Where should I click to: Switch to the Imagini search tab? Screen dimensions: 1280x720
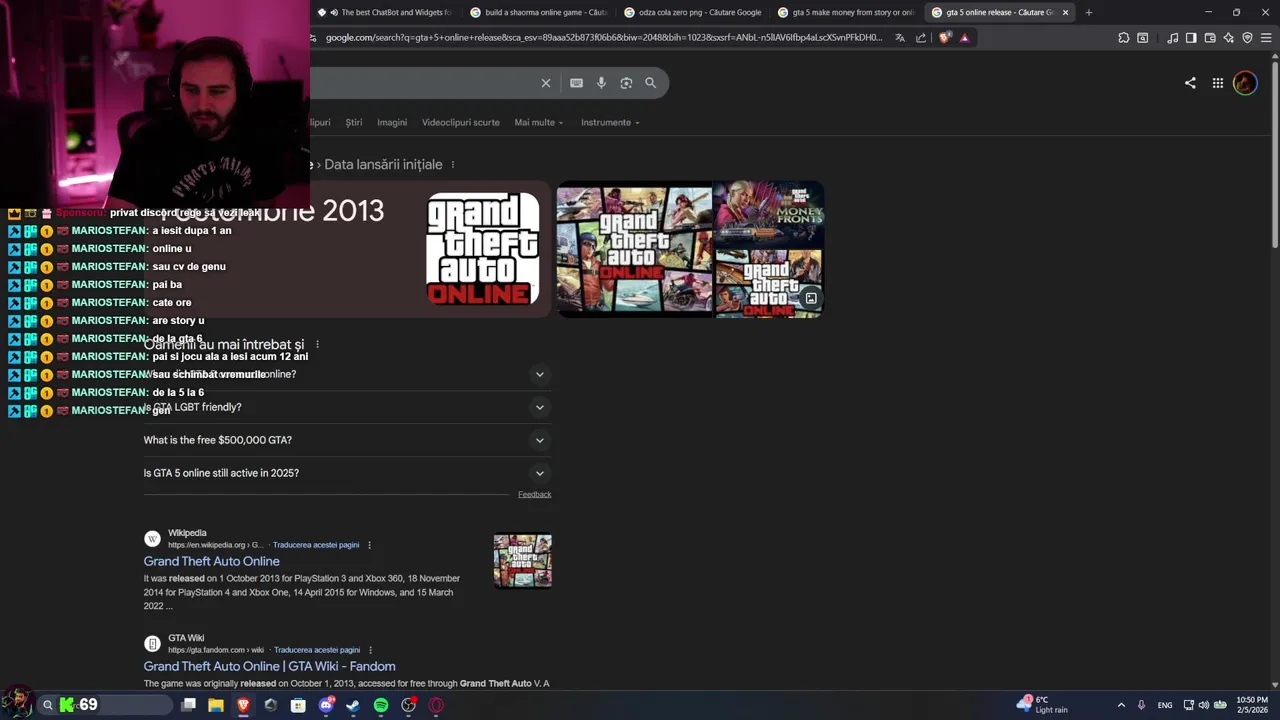(x=392, y=123)
